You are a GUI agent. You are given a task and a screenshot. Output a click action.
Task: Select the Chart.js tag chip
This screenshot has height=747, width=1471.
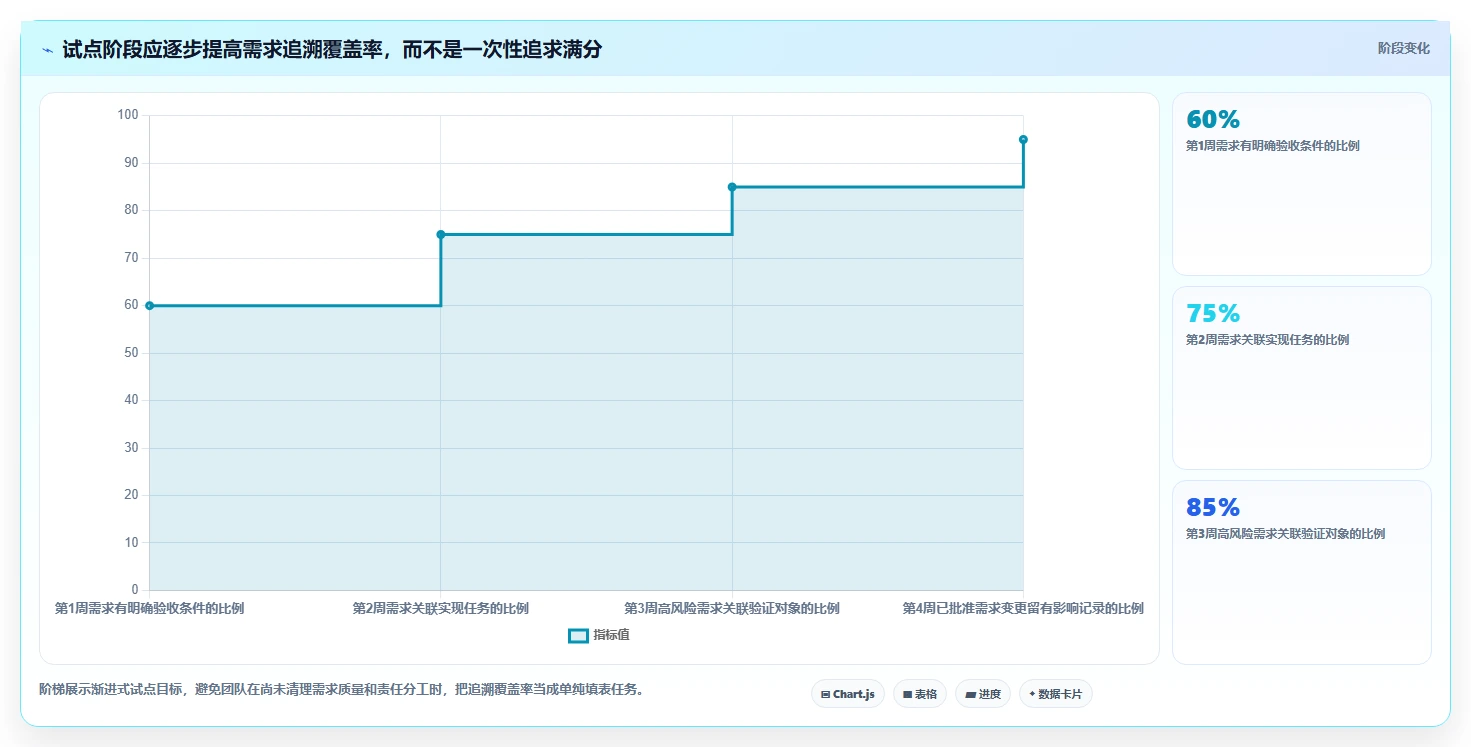point(847,694)
